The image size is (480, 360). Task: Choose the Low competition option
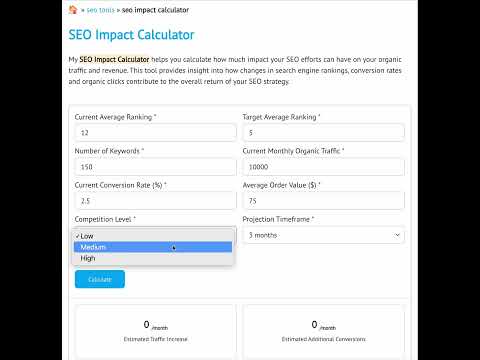click(x=153, y=236)
